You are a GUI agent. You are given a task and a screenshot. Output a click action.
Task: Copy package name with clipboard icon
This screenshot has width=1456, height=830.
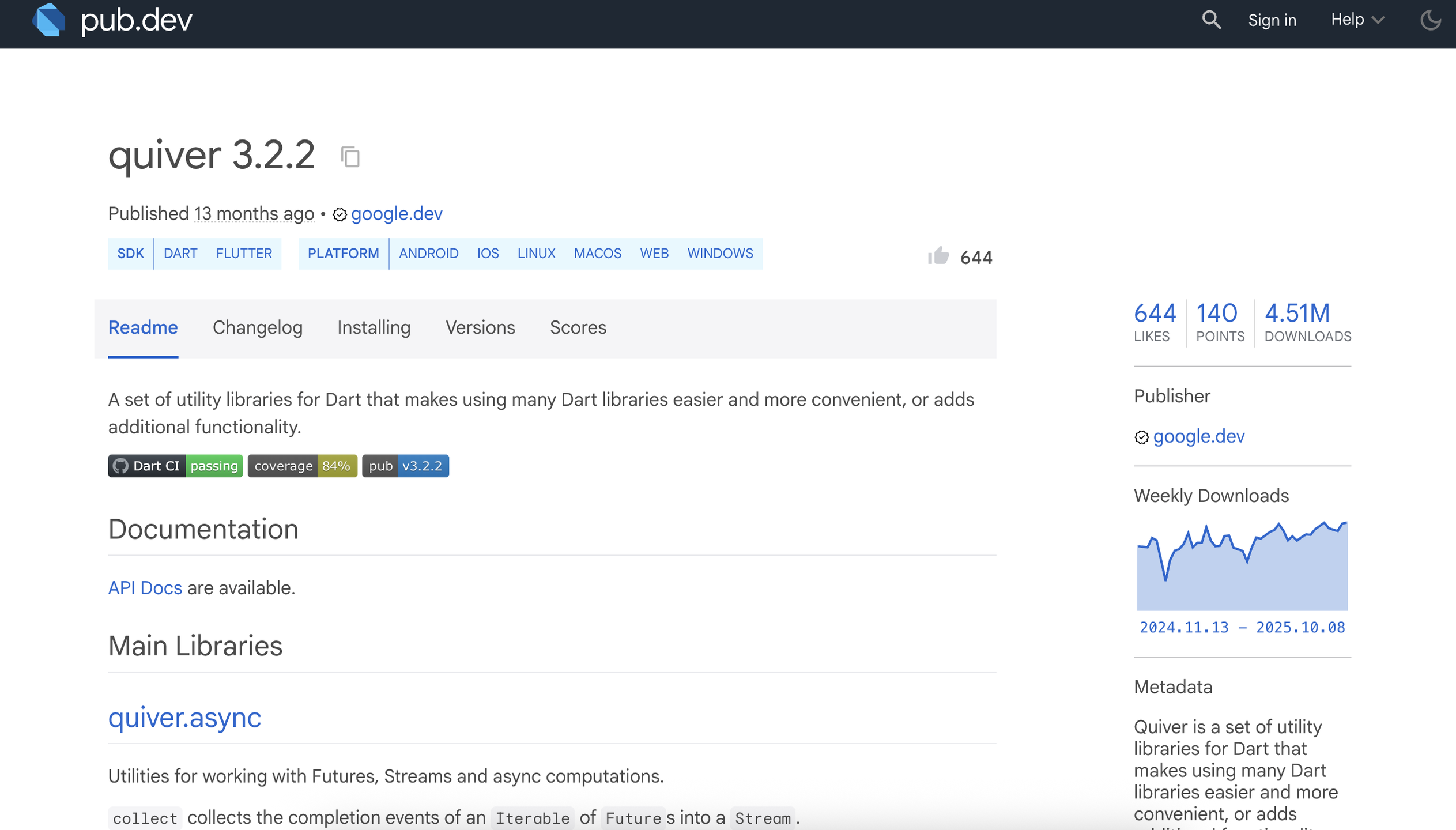coord(350,157)
